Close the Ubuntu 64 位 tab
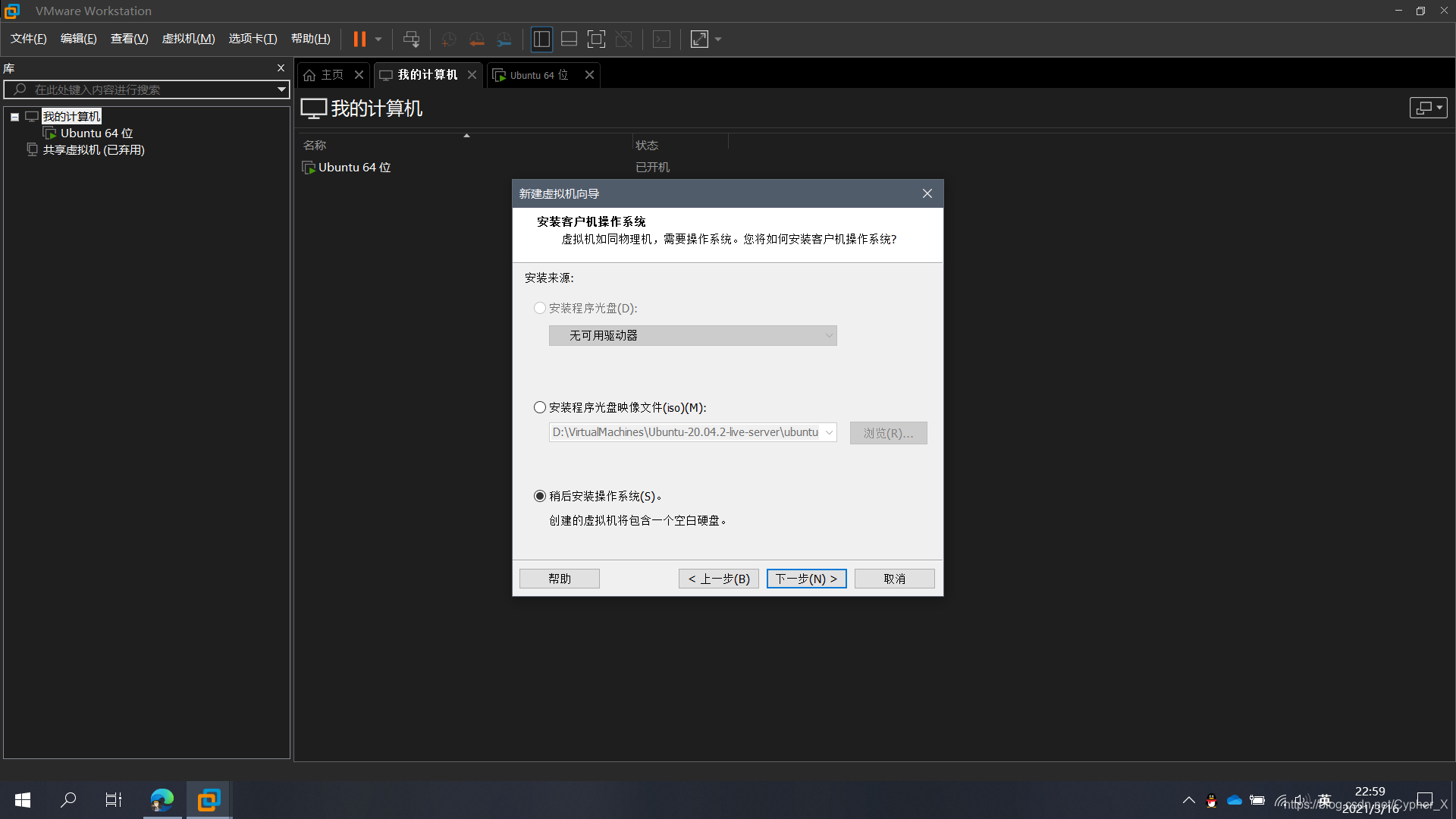The image size is (1456, 819). 589,75
